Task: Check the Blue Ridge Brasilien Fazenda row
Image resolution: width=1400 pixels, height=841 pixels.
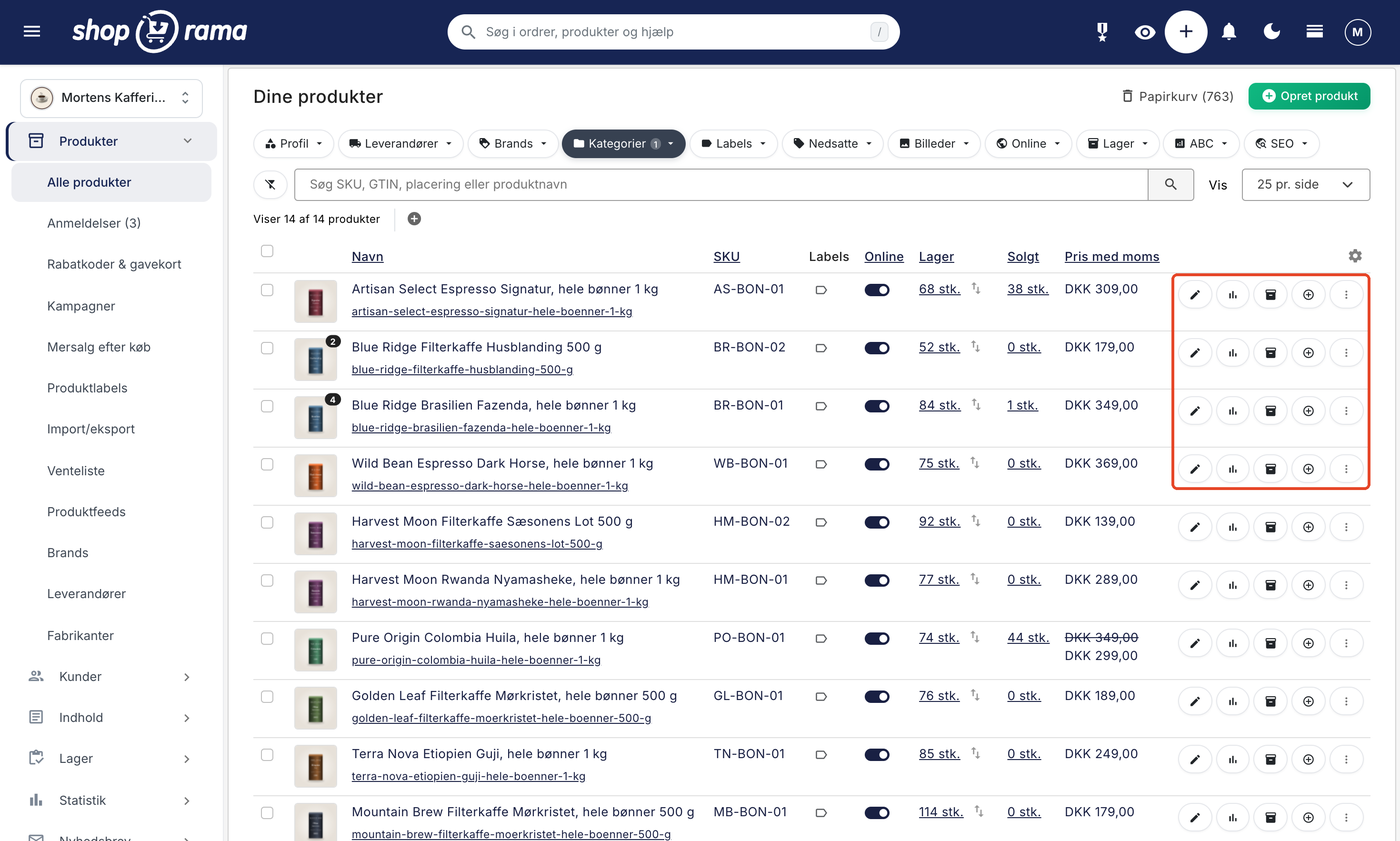Action: coord(267,406)
